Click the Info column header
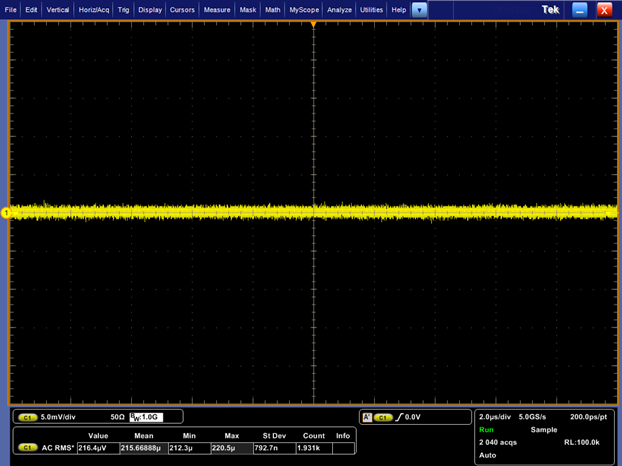The height and width of the screenshot is (466, 622). point(343,435)
